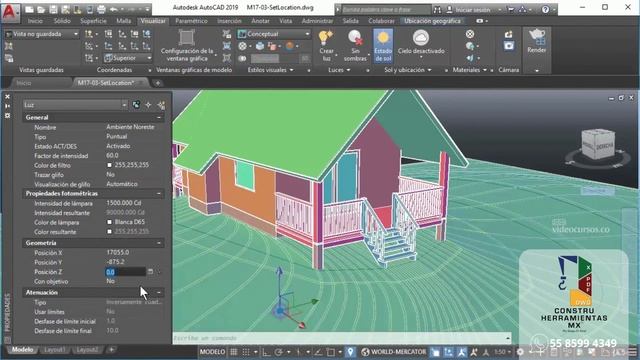Toggle ortho mode in status bar
640x360 pixels.
click(266, 352)
